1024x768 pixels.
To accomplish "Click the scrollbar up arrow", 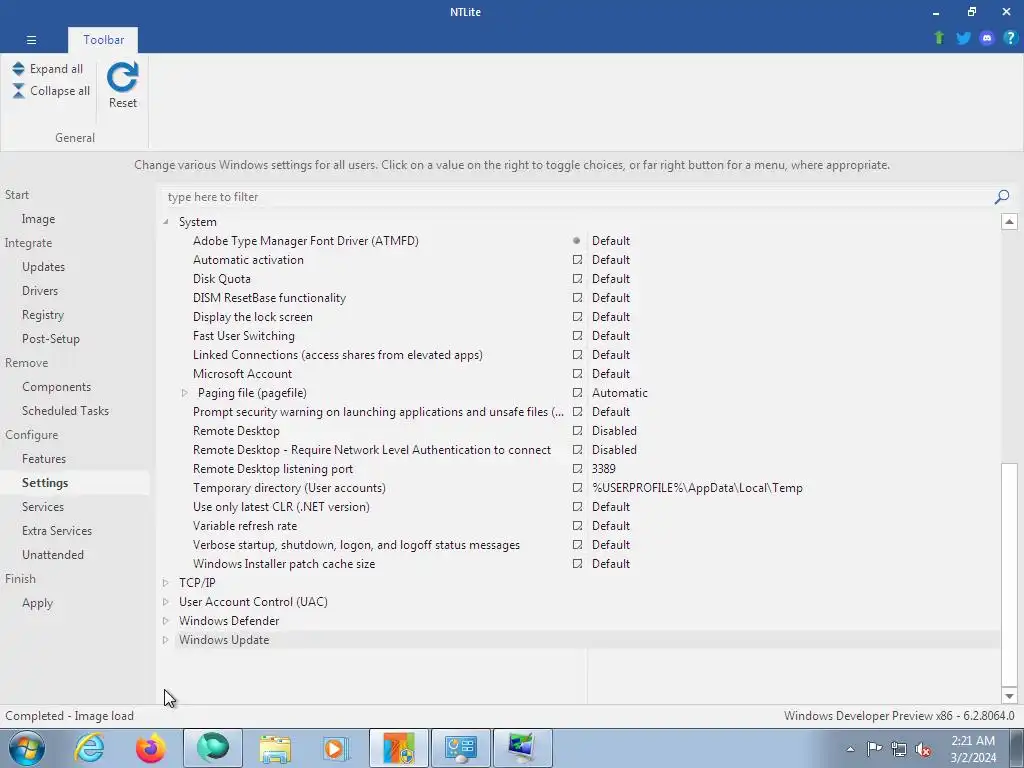I will coord(1009,221).
